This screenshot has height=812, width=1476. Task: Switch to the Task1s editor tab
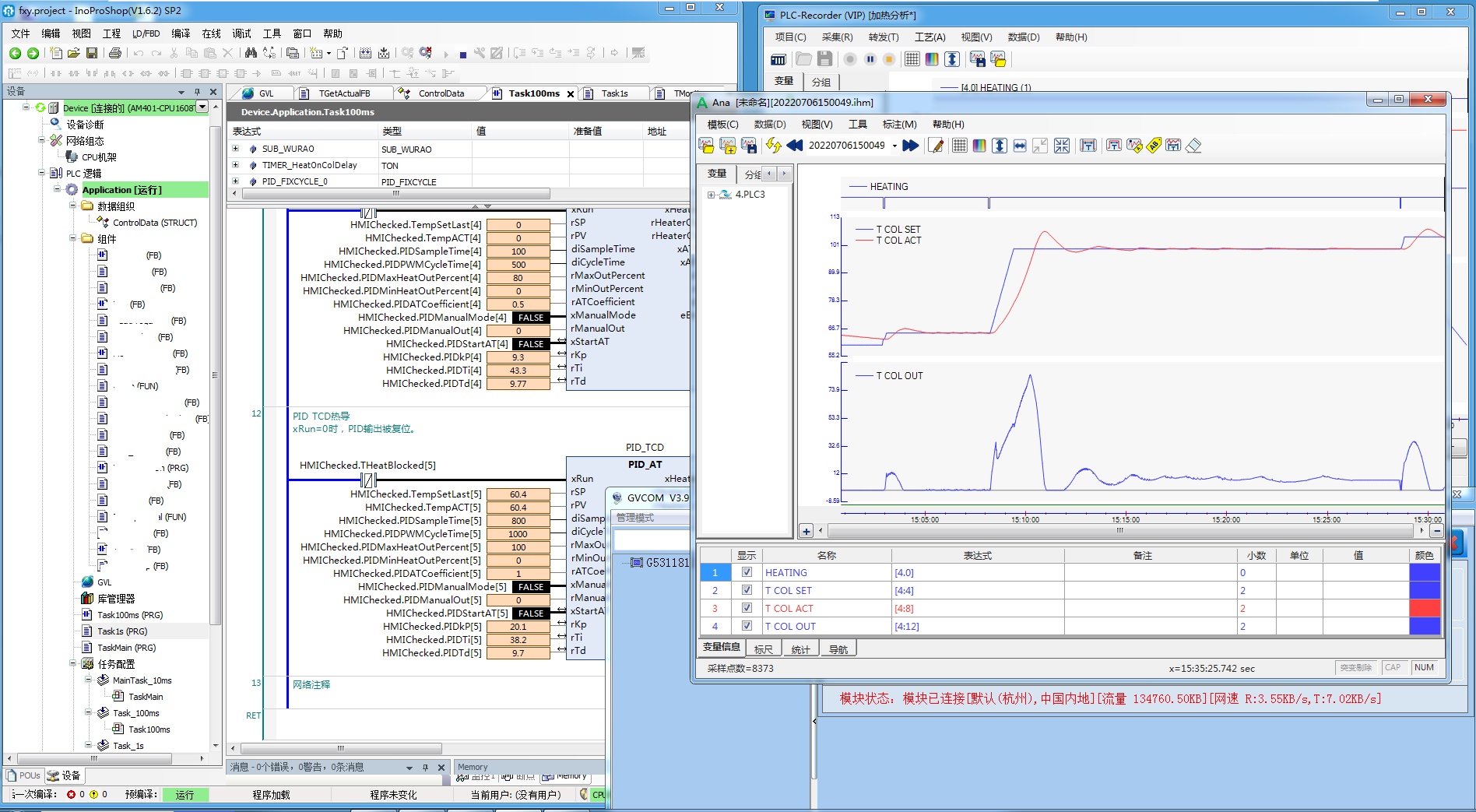[x=614, y=93]
